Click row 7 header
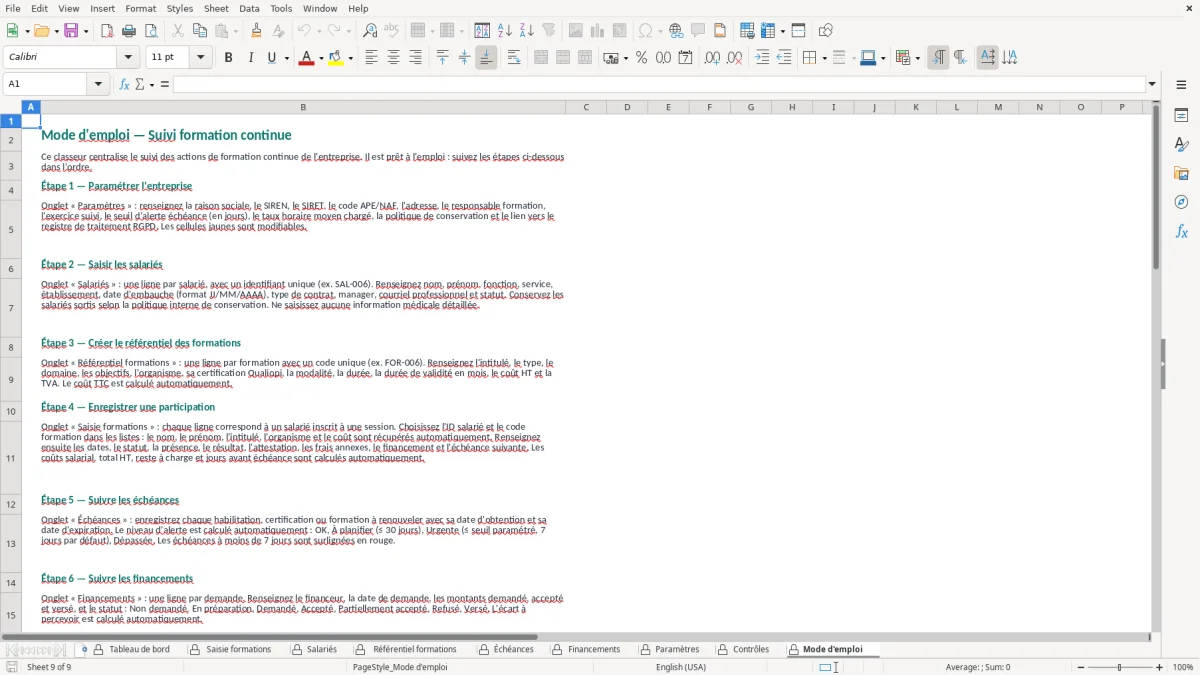Viewport: 1200px width, 675px height. point(11,307)
